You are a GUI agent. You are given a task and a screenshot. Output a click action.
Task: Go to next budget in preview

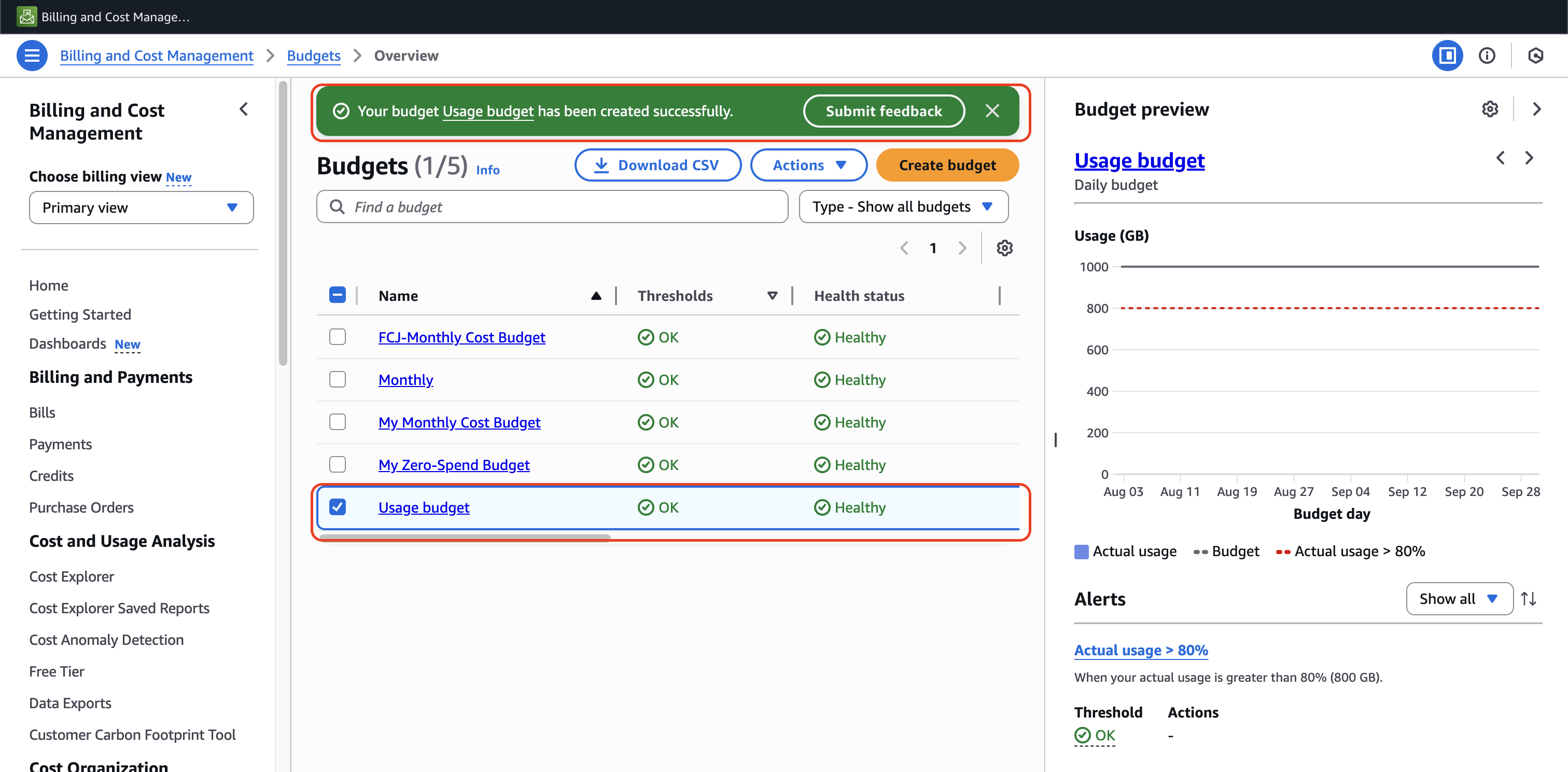tap(1529, 158)
